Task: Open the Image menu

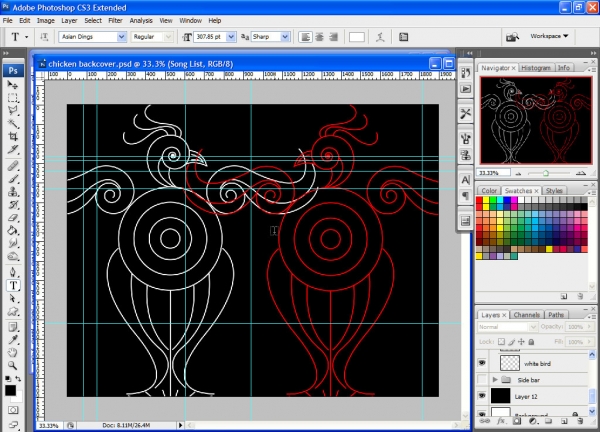Action: (x=46, y=21)
